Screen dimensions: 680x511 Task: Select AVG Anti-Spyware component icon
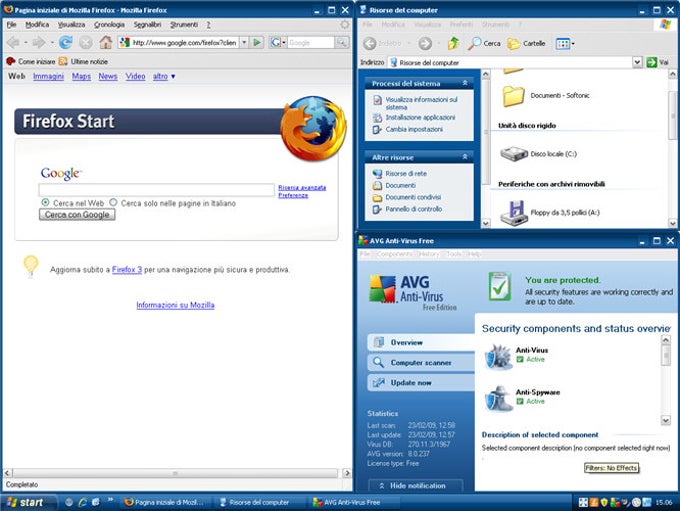[x=498, y=398]
